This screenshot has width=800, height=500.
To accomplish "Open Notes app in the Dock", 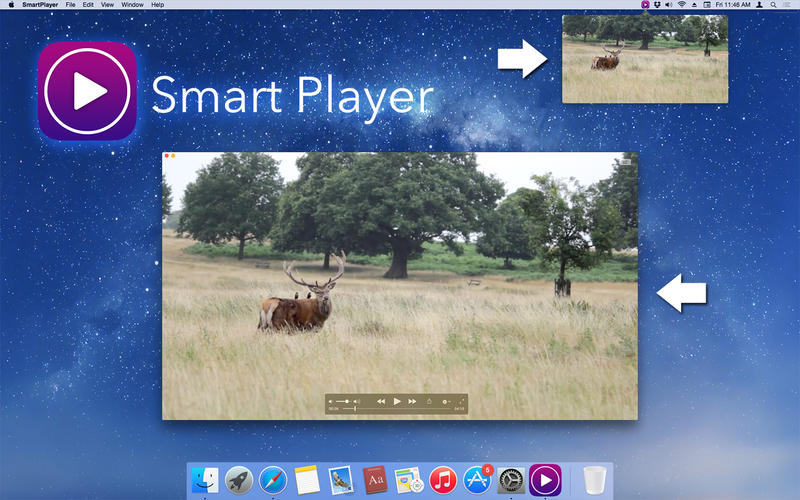I will point(307,480).
